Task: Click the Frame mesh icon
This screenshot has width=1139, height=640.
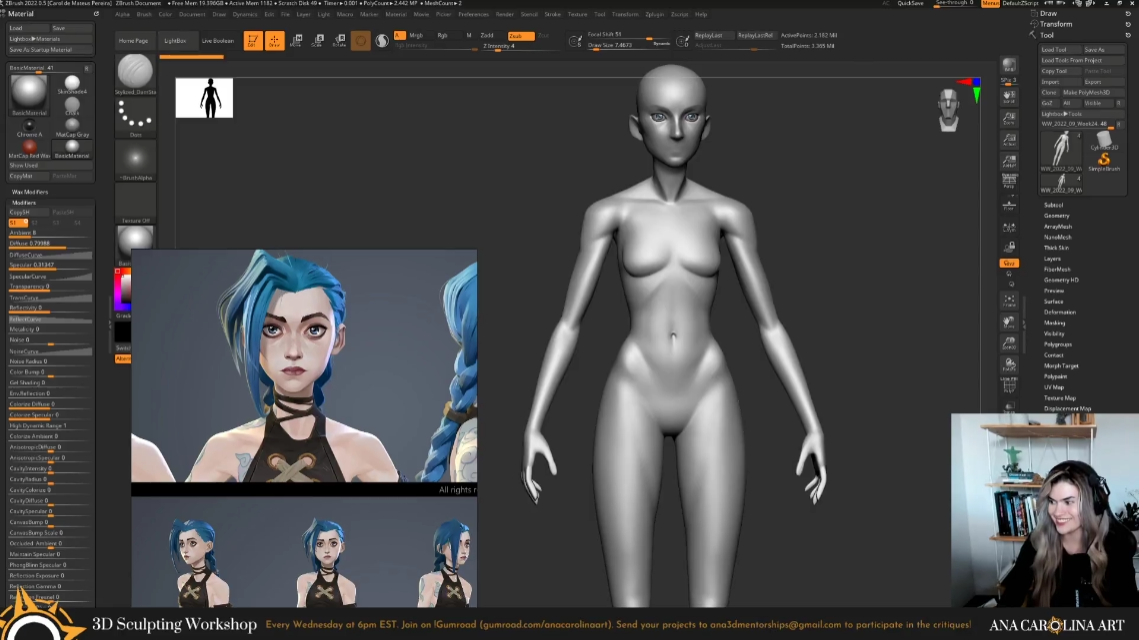Action: click(1009, 301)
